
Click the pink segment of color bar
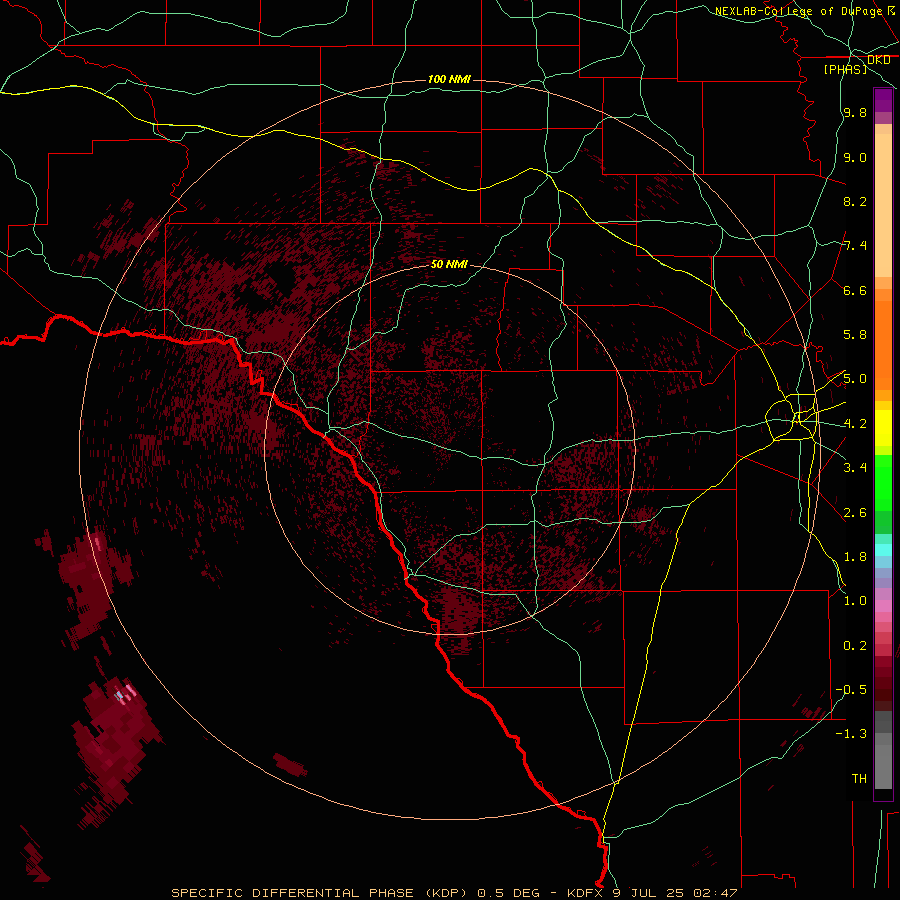coord(883,606)
